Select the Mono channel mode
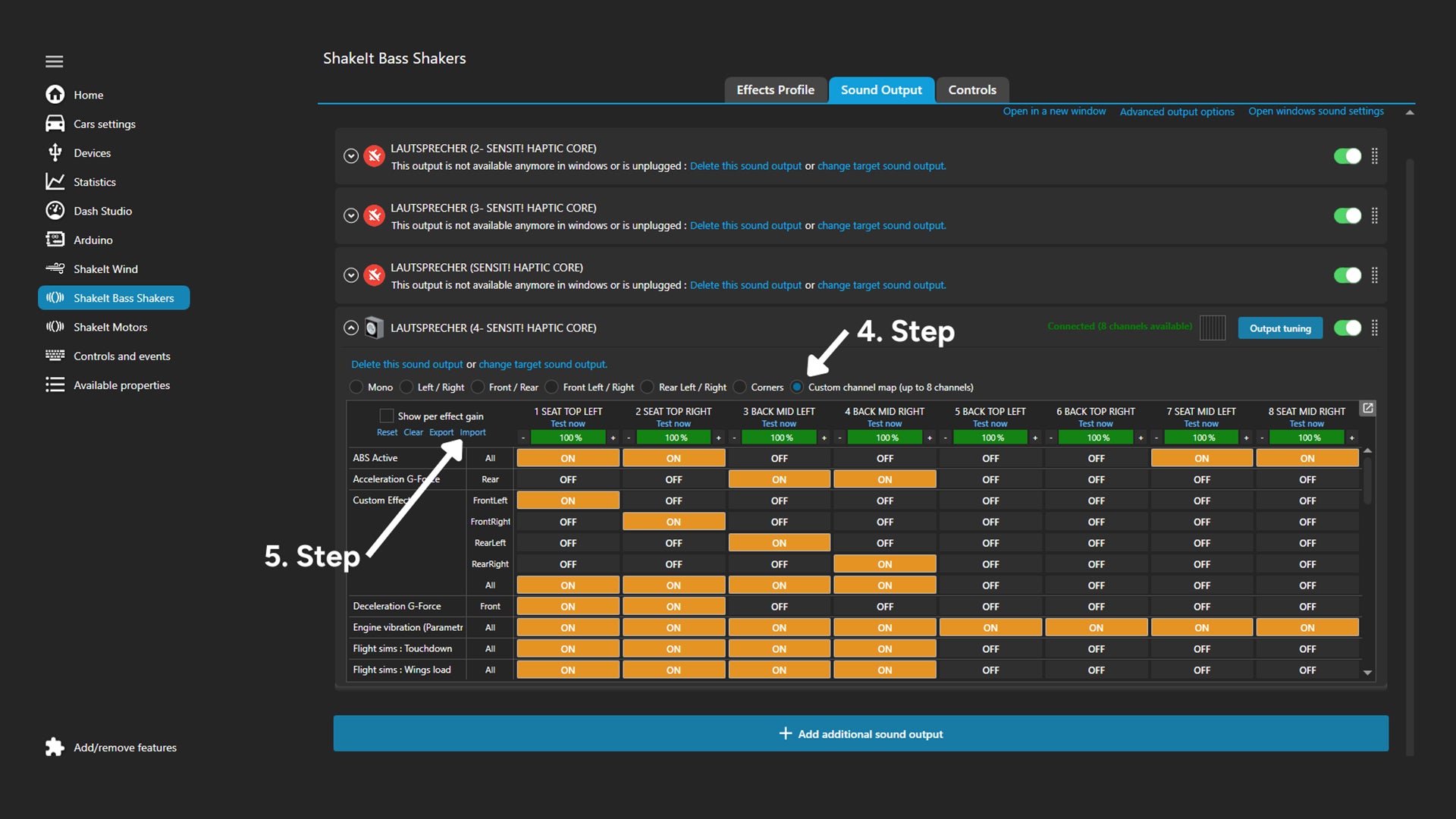The height and width of the screenshot is (819, 1456). [x=356, y=387]
